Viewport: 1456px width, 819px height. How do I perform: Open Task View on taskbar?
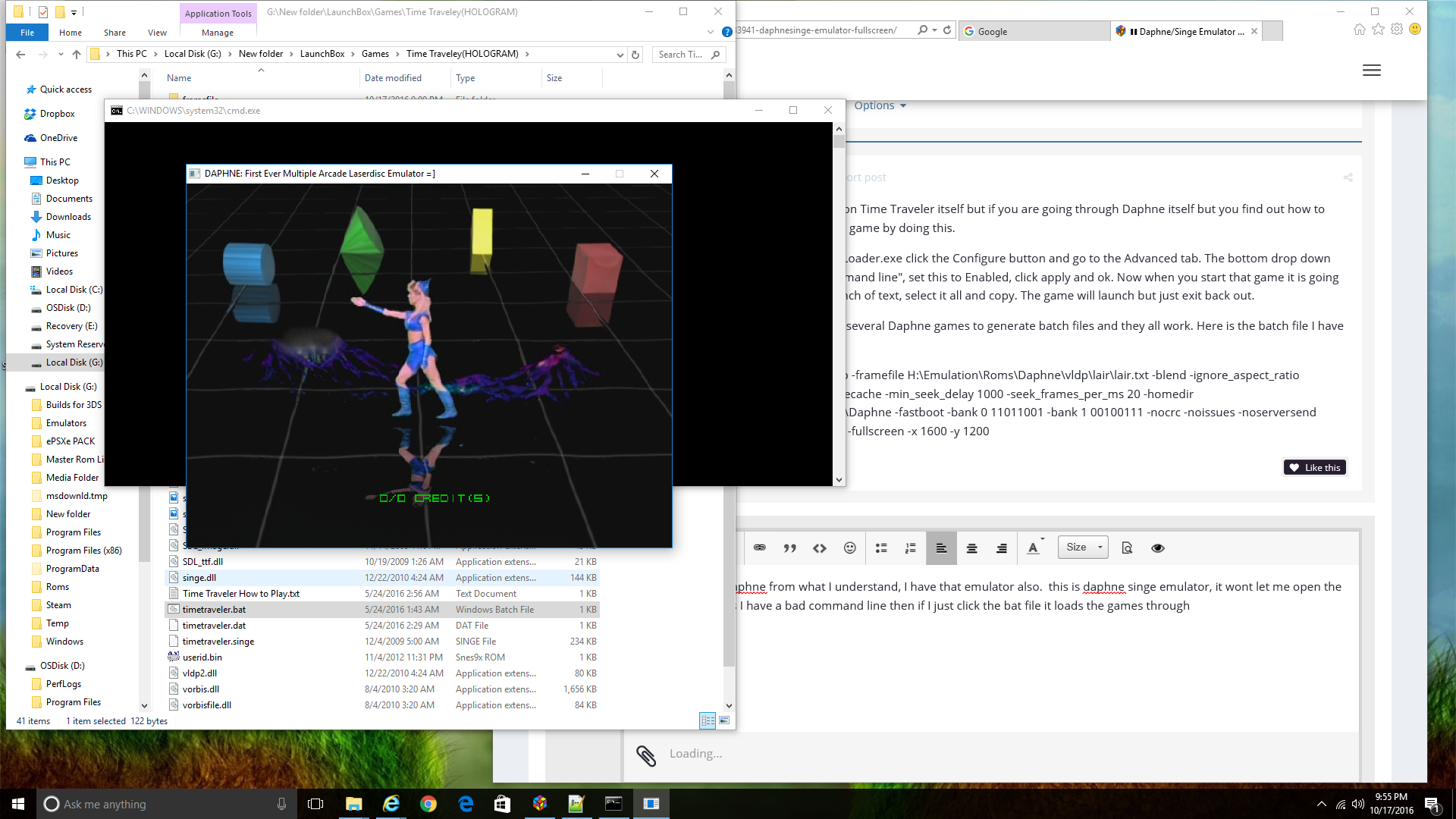(315, 804)
